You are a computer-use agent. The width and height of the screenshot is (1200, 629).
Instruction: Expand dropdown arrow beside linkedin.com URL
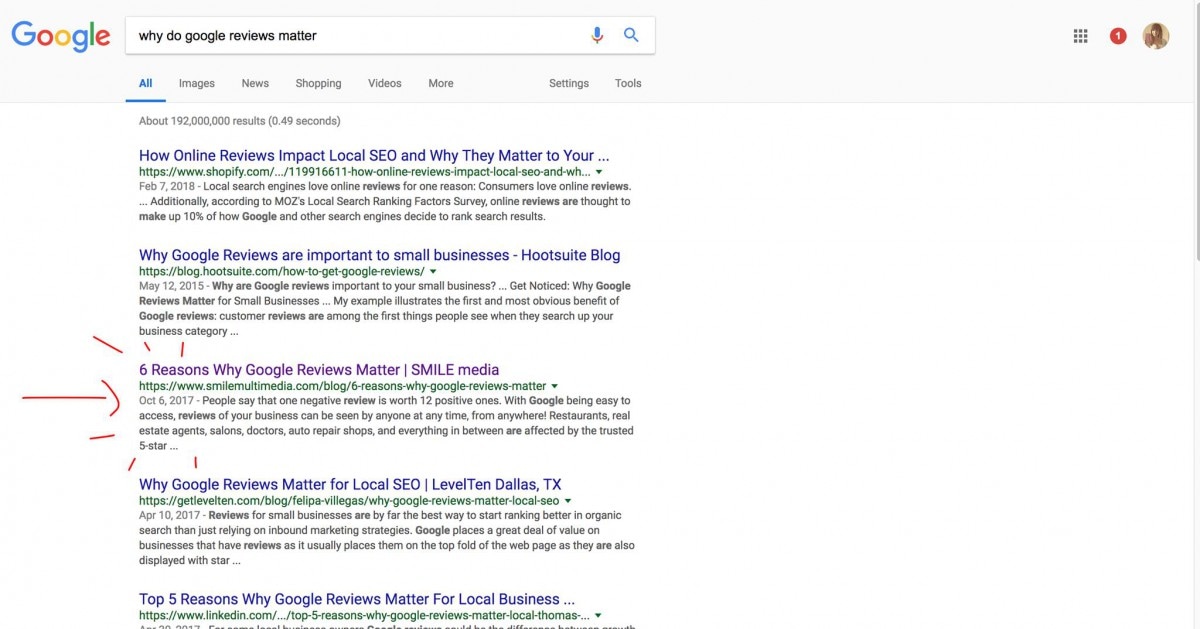599,616
